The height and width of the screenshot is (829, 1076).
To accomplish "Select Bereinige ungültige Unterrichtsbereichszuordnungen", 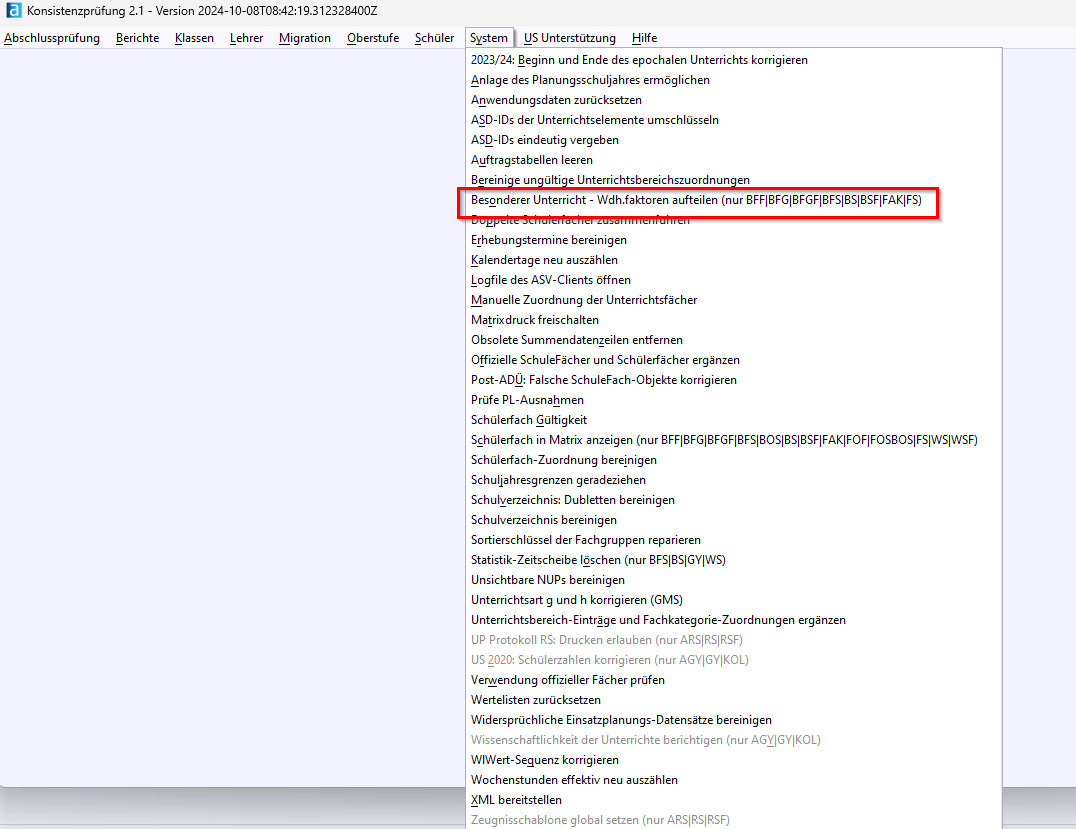I will (734, 179).
